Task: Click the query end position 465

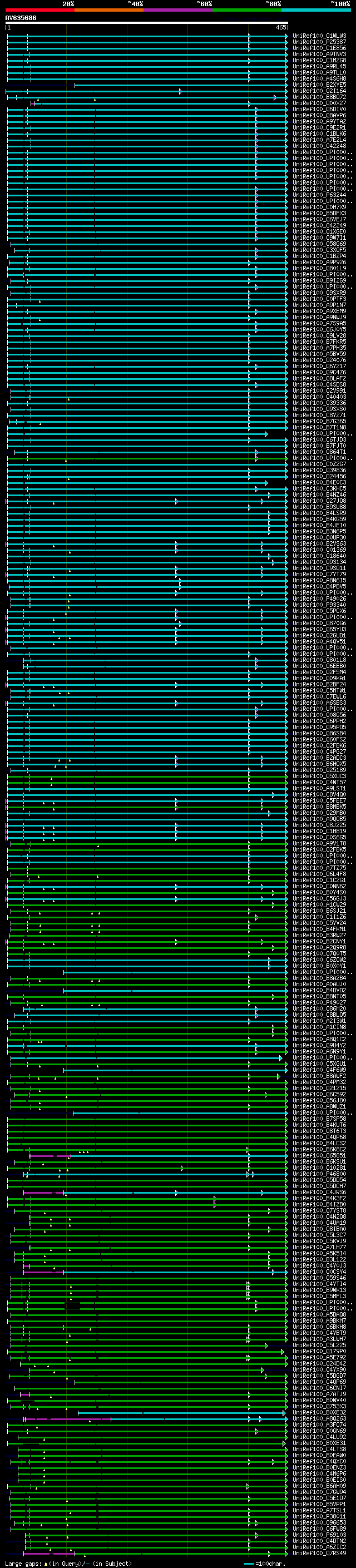Action: [281, 28]
